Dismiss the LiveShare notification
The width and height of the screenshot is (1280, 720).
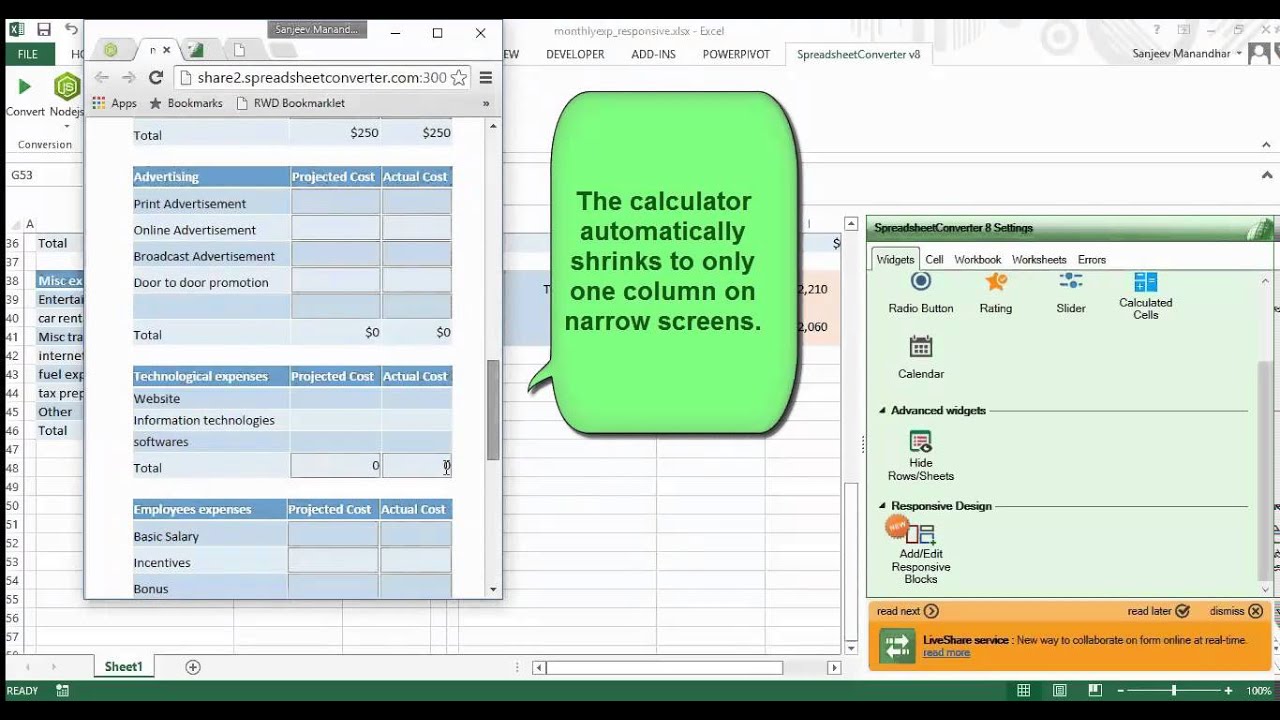pos(1236,611)
